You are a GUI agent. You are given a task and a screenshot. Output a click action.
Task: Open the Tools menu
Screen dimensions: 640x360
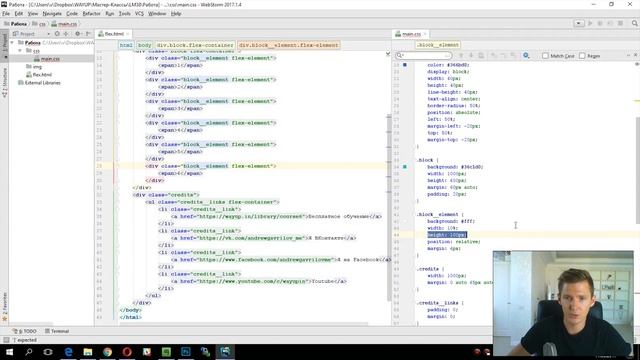124,13
